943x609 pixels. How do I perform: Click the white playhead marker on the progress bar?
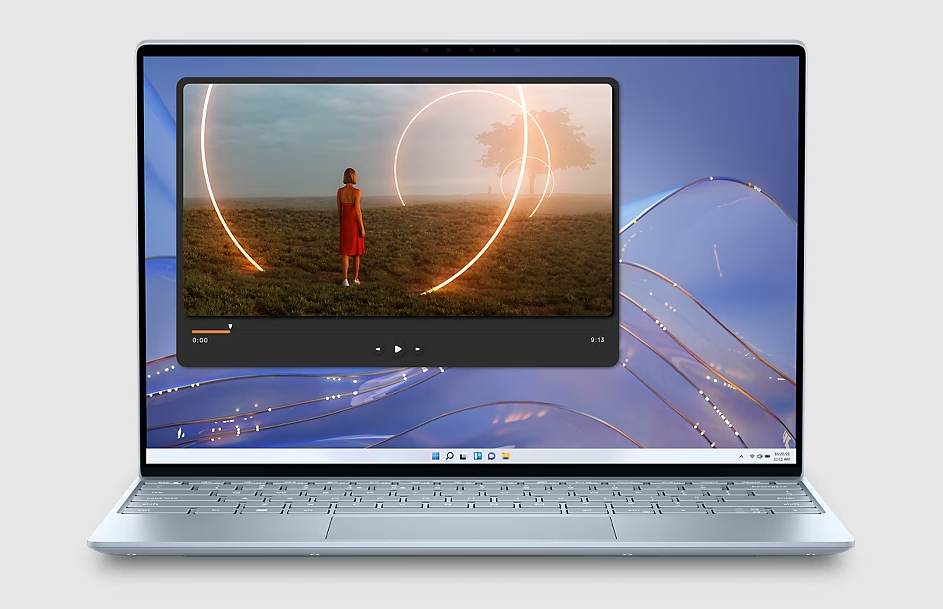click(230, 326)
